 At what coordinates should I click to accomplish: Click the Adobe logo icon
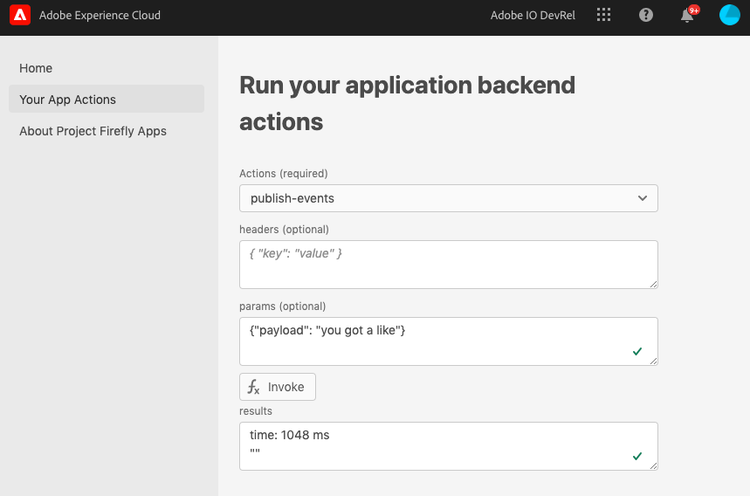click(x=20, y=16)
